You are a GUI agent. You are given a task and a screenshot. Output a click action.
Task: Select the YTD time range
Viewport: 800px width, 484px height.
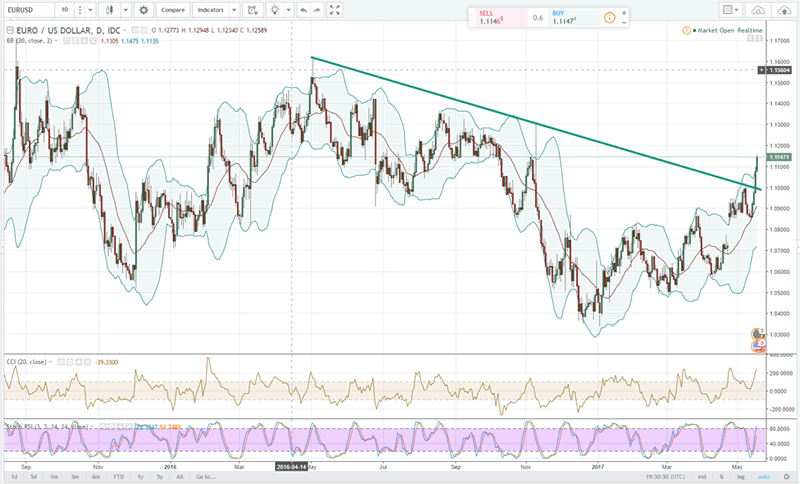click(117, 478)
